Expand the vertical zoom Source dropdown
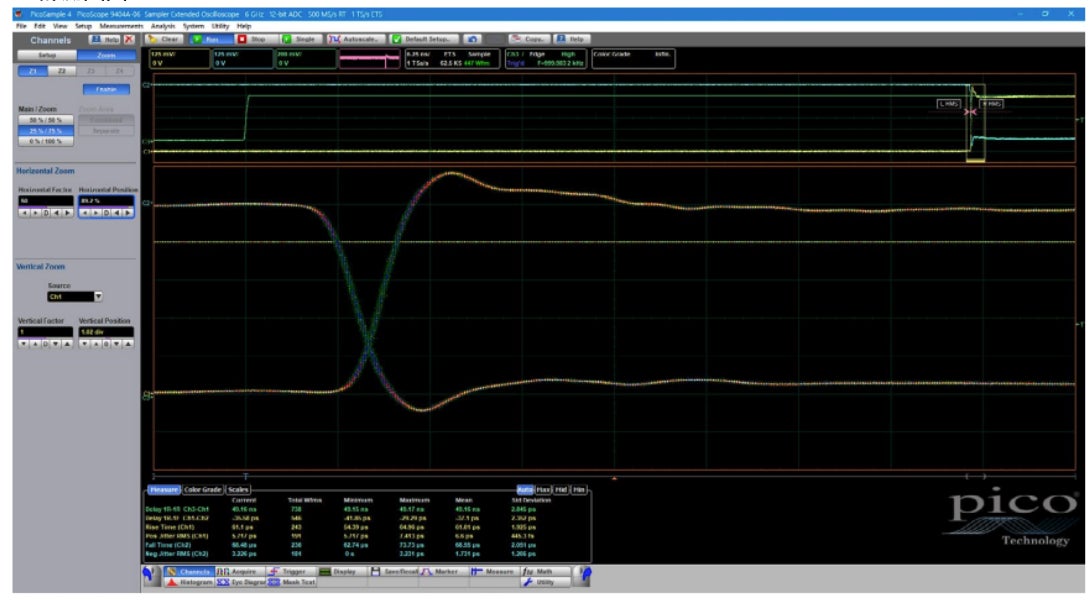Image resolution: width=1091 pixels, height=602 pixels. pos(98,297)
